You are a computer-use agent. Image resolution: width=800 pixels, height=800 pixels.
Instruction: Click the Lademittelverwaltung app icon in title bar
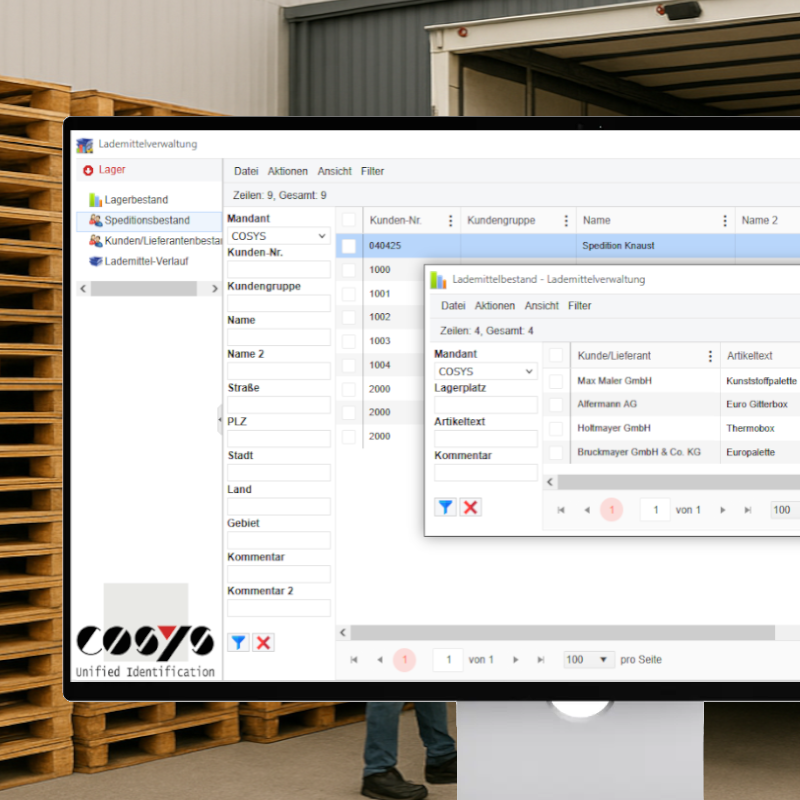(85, 145)
